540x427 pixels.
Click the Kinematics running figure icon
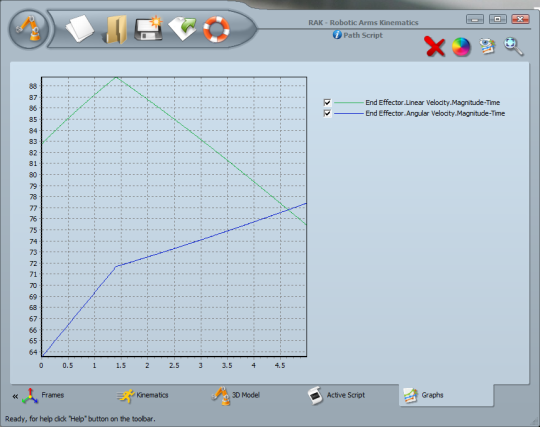point(126,396)
